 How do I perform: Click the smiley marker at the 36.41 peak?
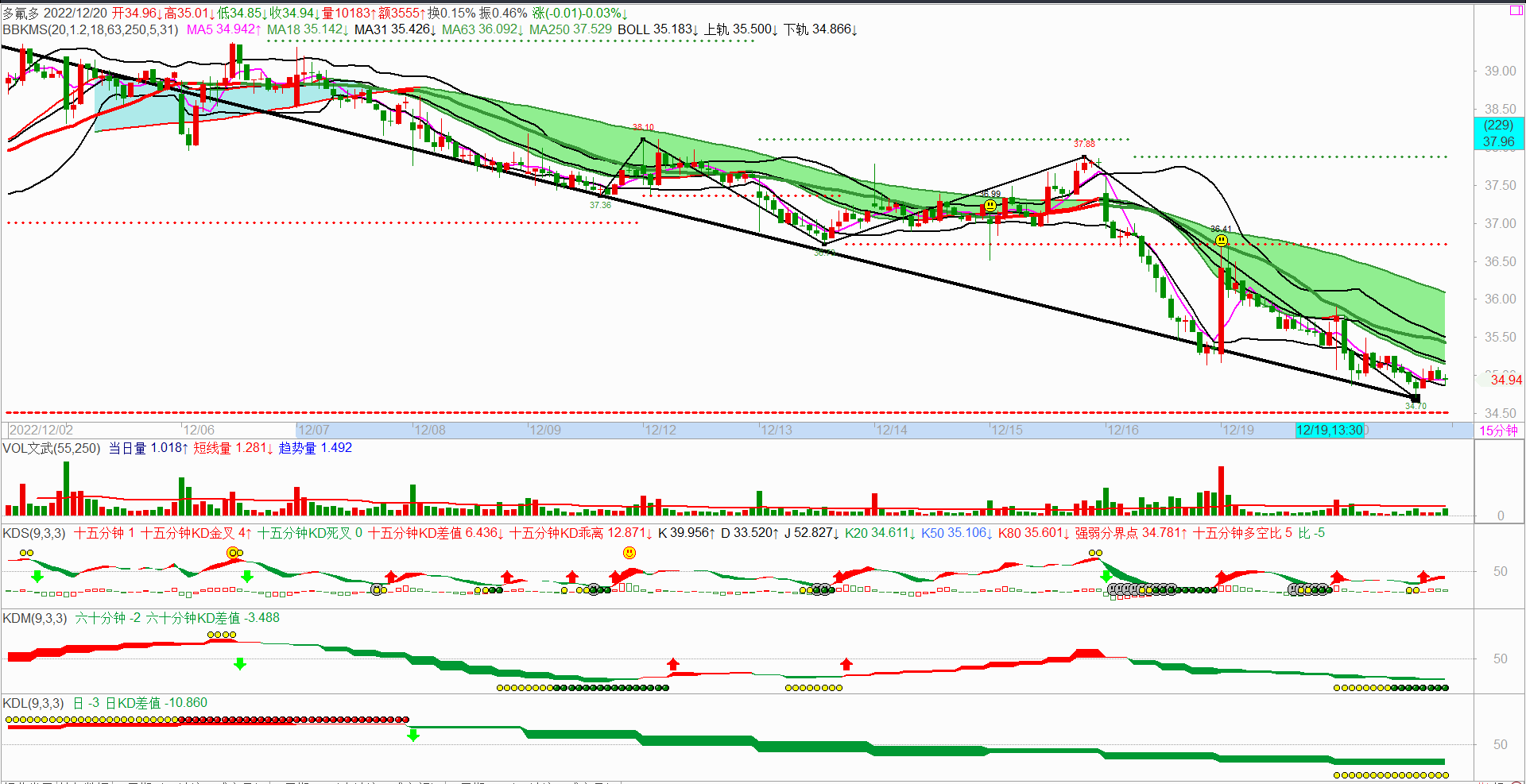click(1222, 240)
